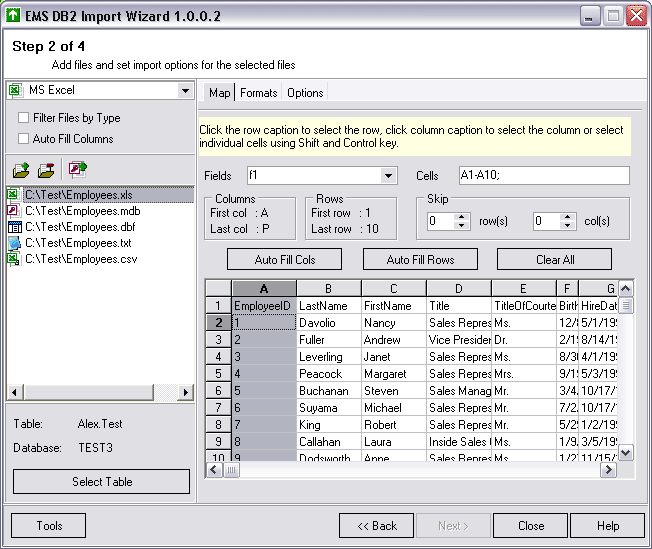
Task: Open Help from the bottom bar
Action: pos(608,526)
